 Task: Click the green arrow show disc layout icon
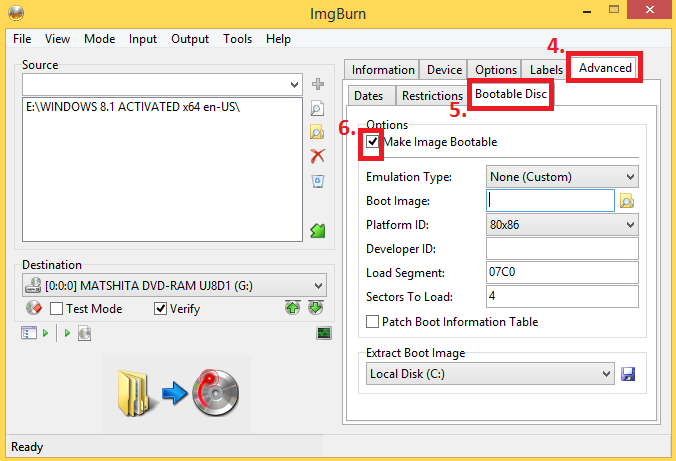(x=318, y=231)
